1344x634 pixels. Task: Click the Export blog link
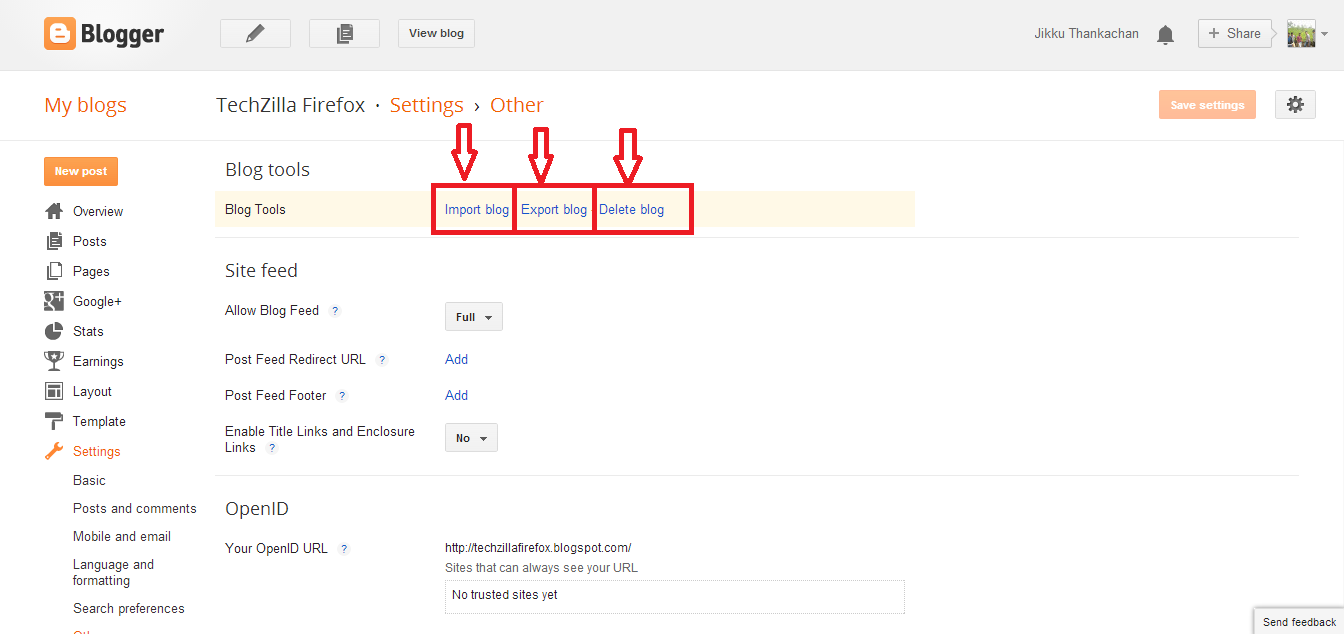coord(554,210)
